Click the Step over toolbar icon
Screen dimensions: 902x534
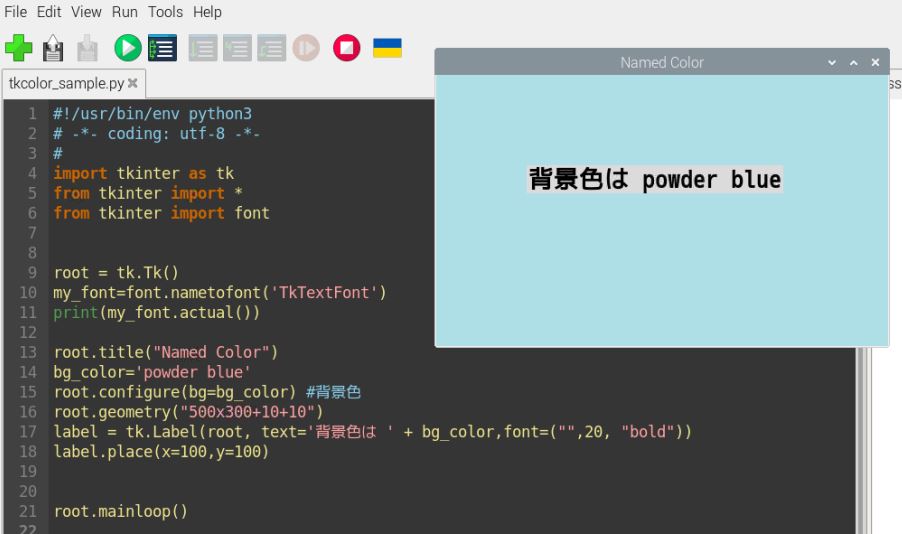click(x=202, y=48)
